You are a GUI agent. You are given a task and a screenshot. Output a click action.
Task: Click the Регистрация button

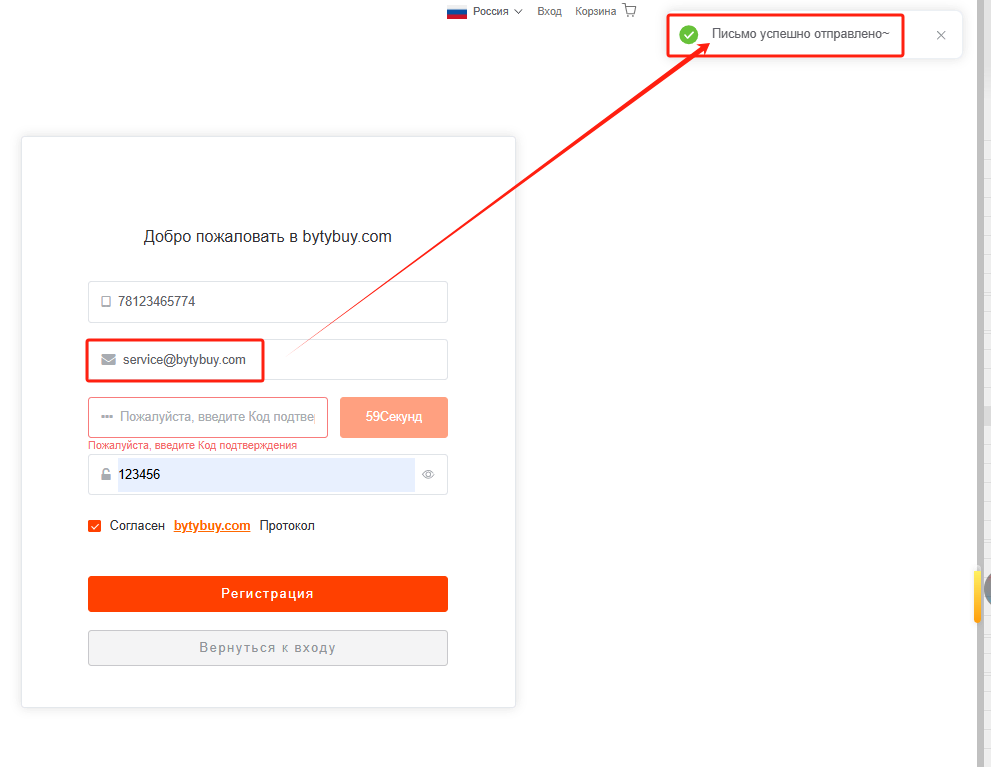coord(268,594)
